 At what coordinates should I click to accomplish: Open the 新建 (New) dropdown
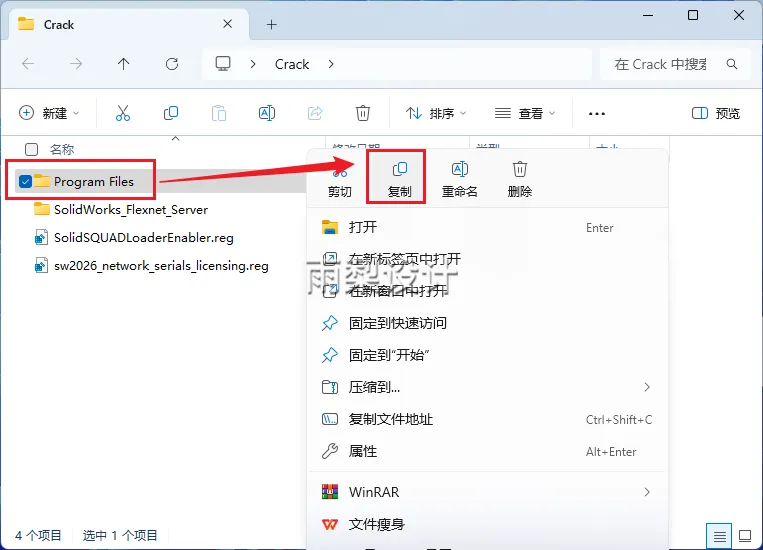pos(49,113)
